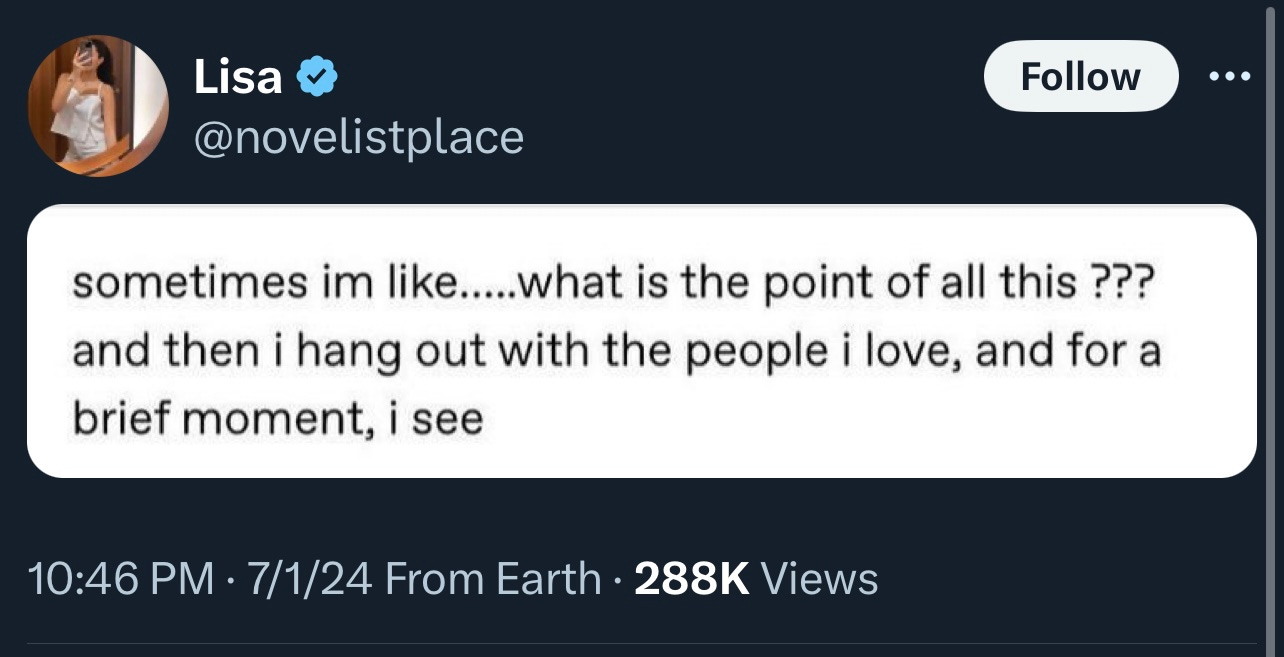Screen dimensions: 1284x657
Task: Click the 288K view count number
Action: coord(691,579)
